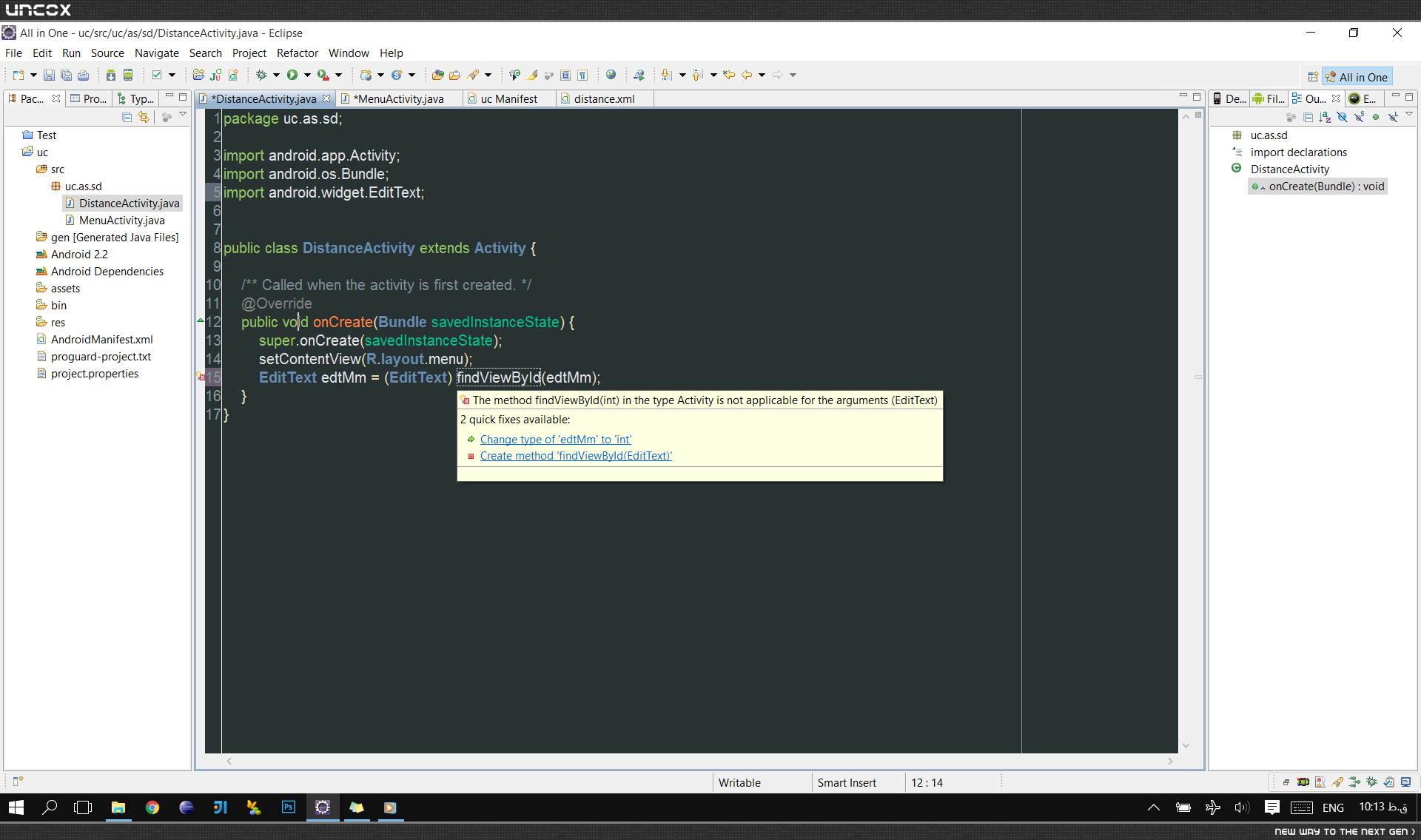Viewport: 1421px width, 840px height.
Task: Open Package Explorer view menu triangle
Action: click(182, 114)
